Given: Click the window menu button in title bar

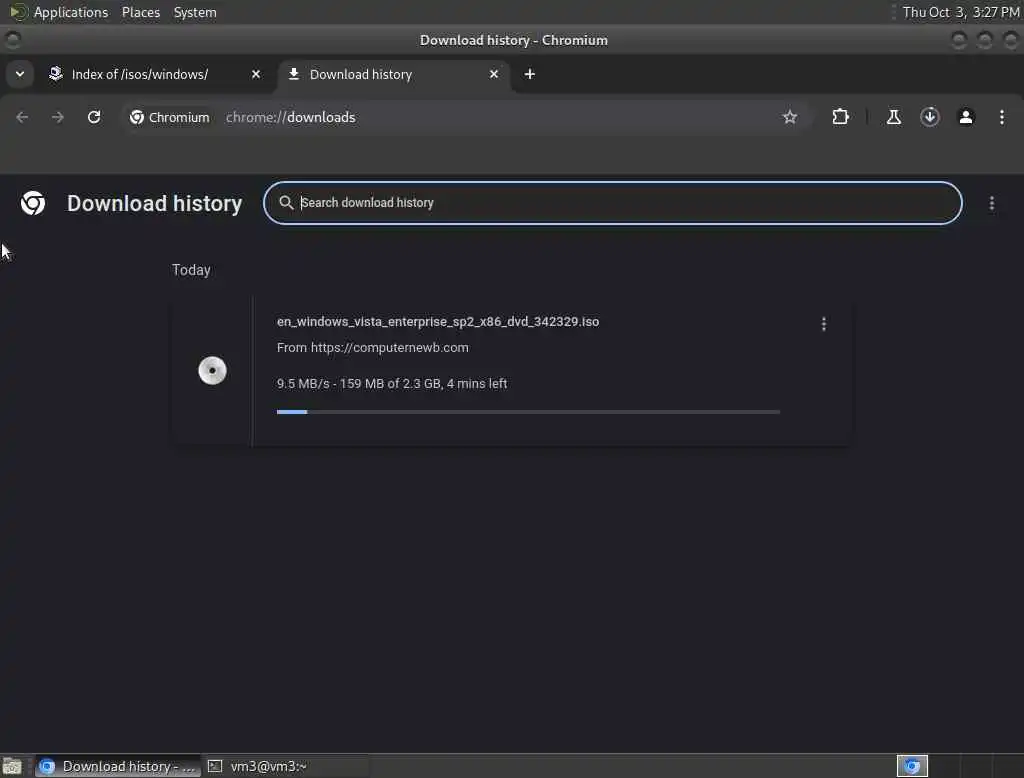Looking at the screenshot, I should pos(12,41).
